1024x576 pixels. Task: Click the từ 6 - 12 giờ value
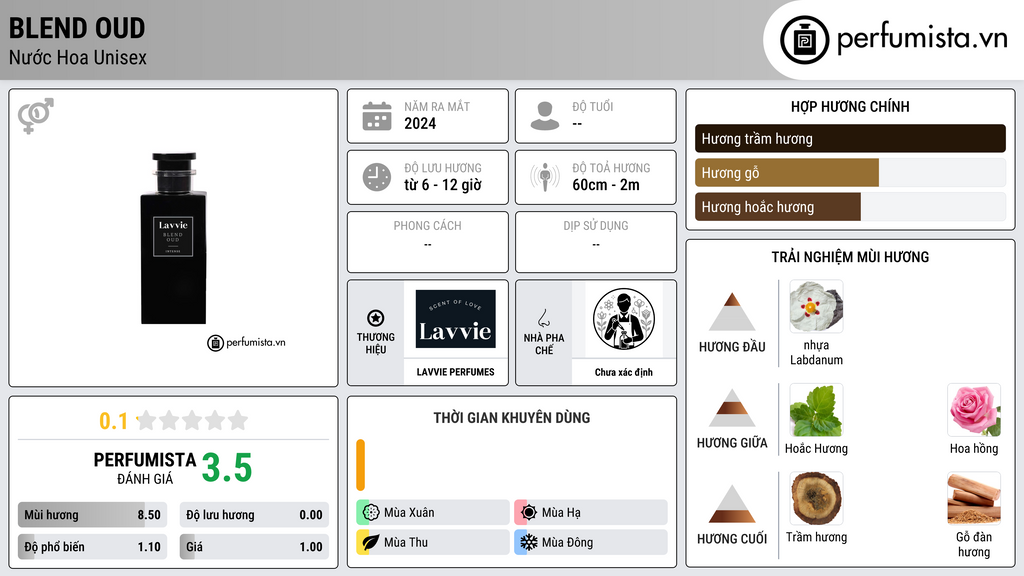click(x=443, y=185)
